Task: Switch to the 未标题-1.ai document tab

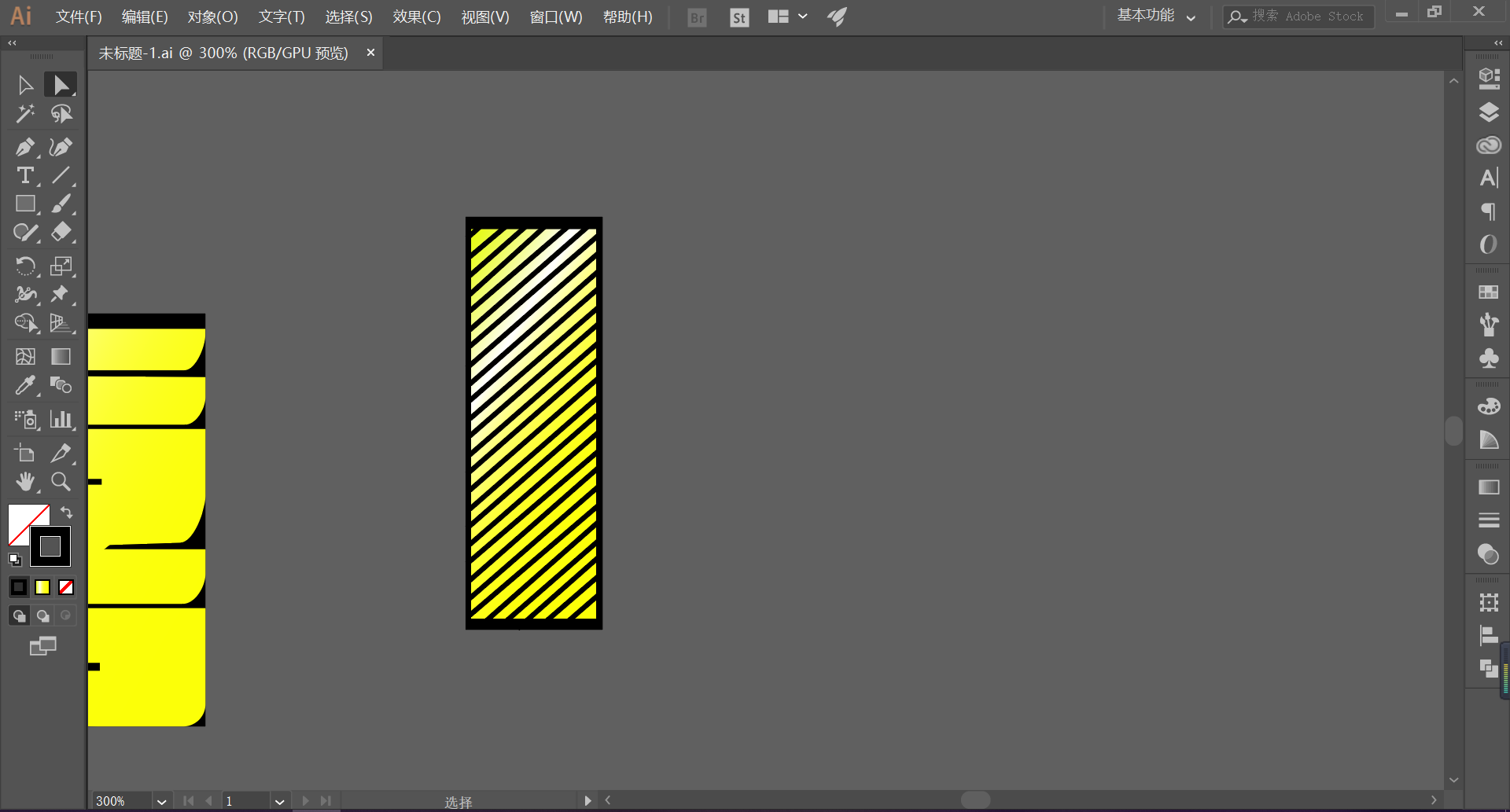Action: (x=223, y=53)
